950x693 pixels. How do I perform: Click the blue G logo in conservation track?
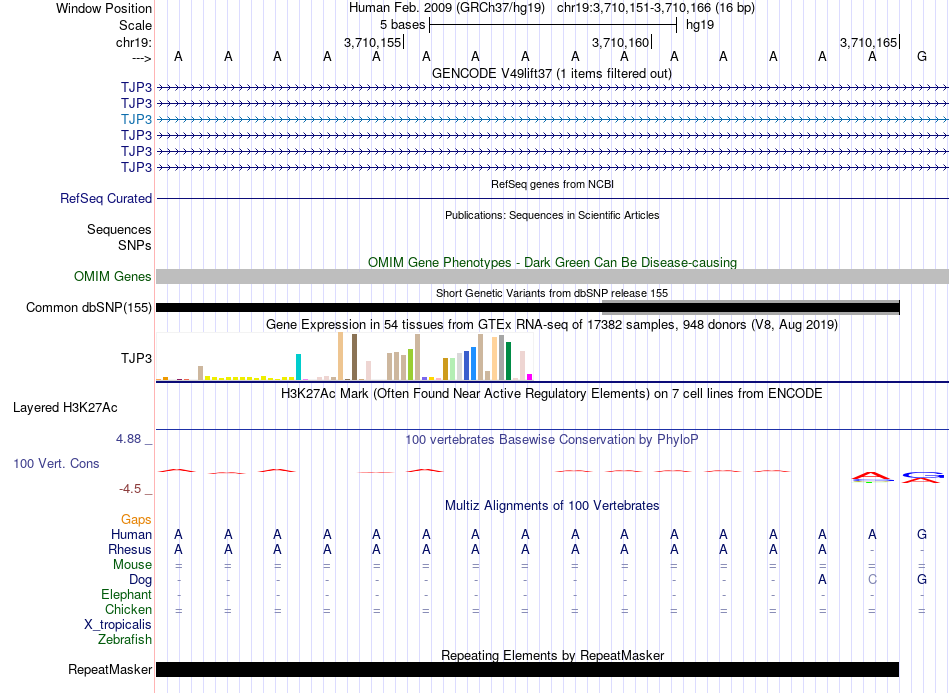[923, 475]
